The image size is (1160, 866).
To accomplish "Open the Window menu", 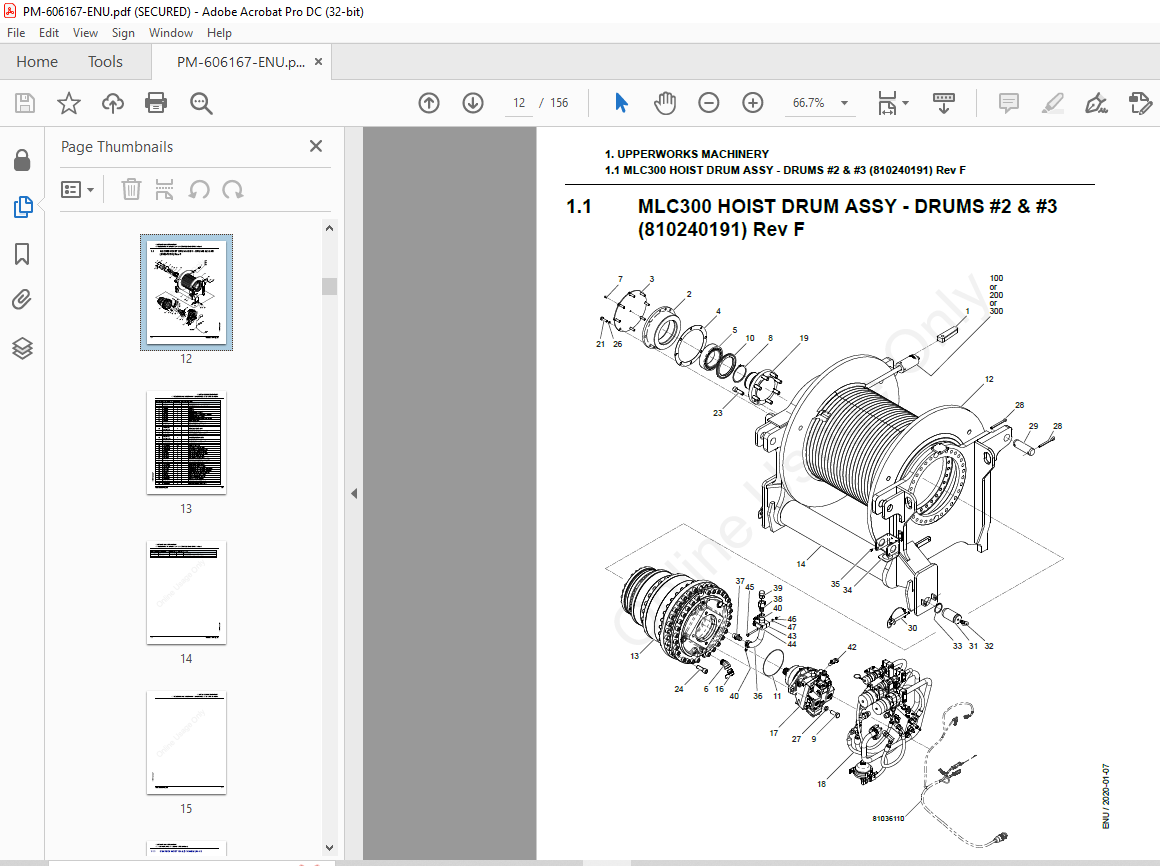I will [171, 33].
